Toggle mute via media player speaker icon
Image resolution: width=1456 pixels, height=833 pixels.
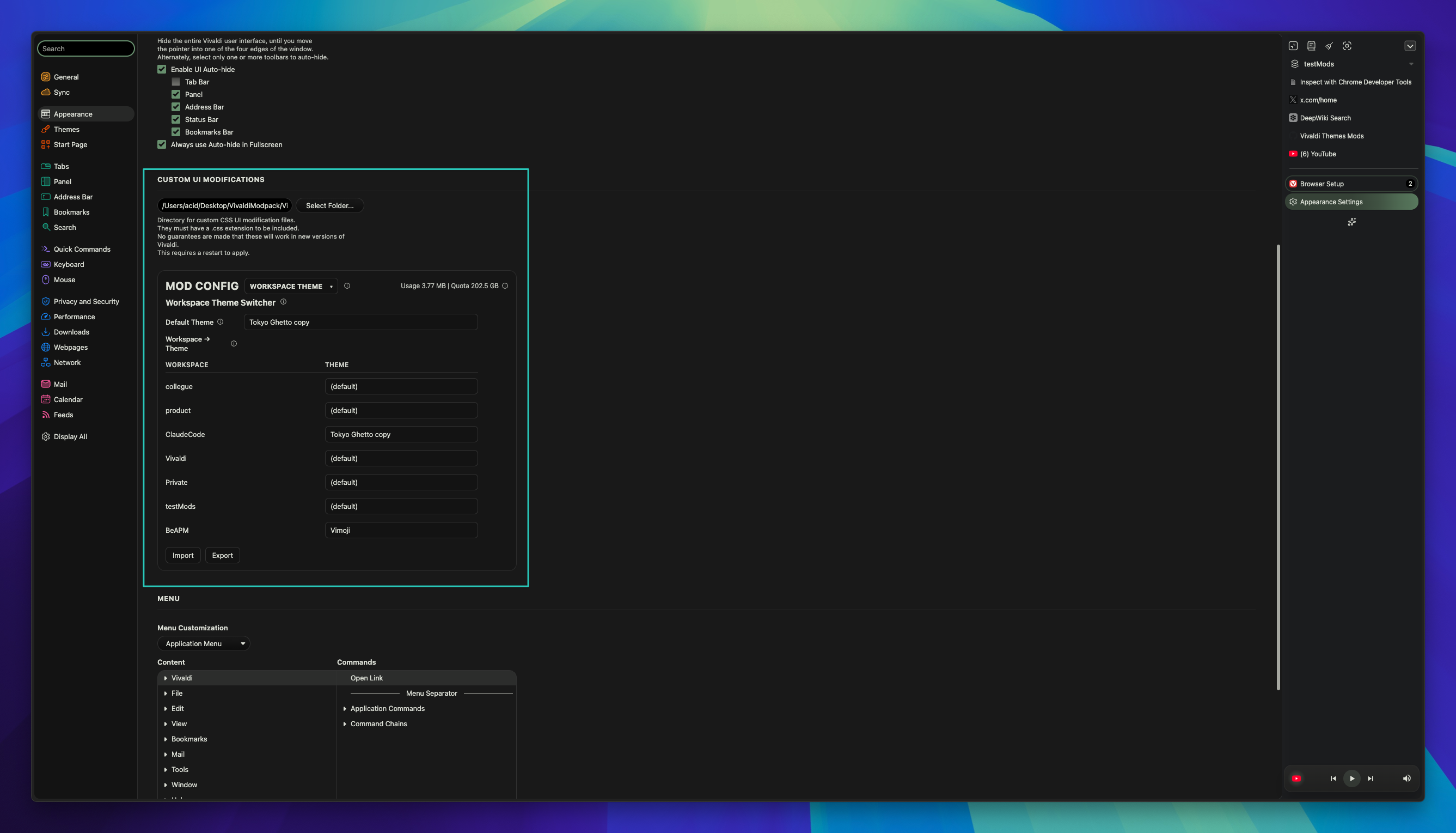tap(1406, 779)
